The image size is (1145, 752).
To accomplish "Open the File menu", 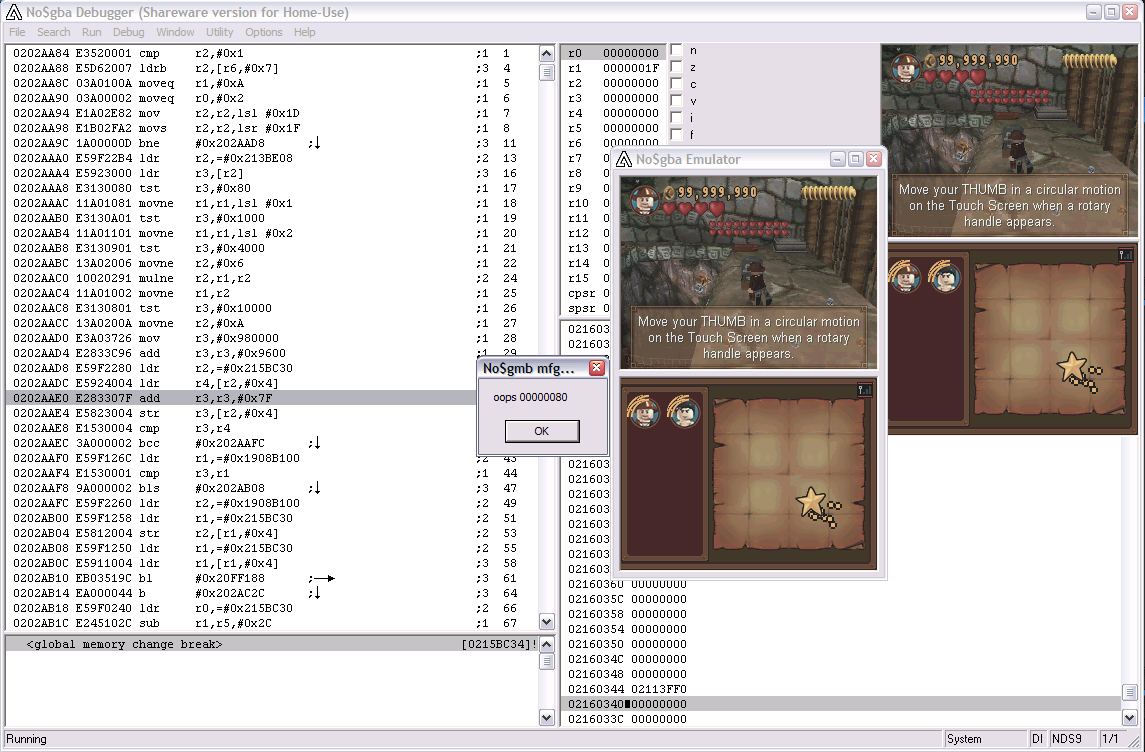I will (x=17, y=32).
